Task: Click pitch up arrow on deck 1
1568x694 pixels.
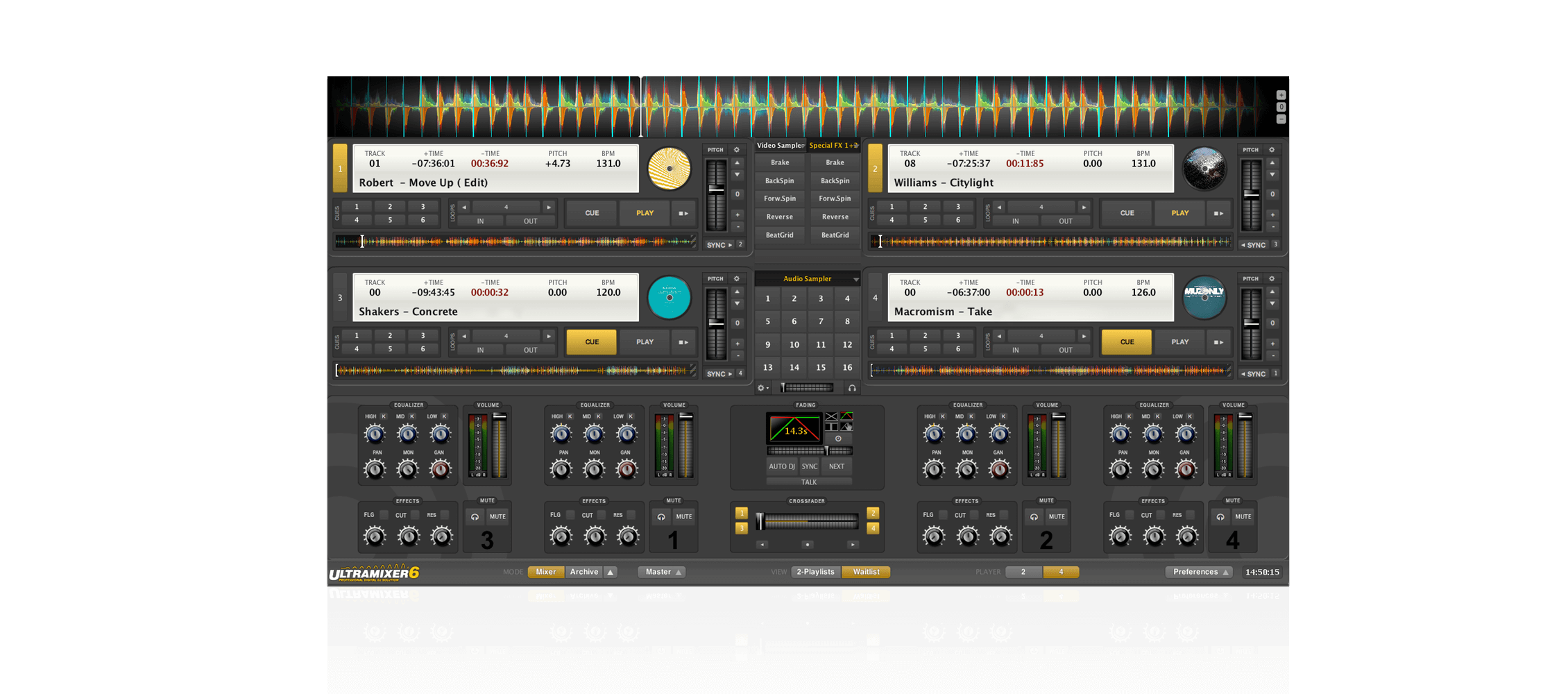Action: (x=738, y=163)
